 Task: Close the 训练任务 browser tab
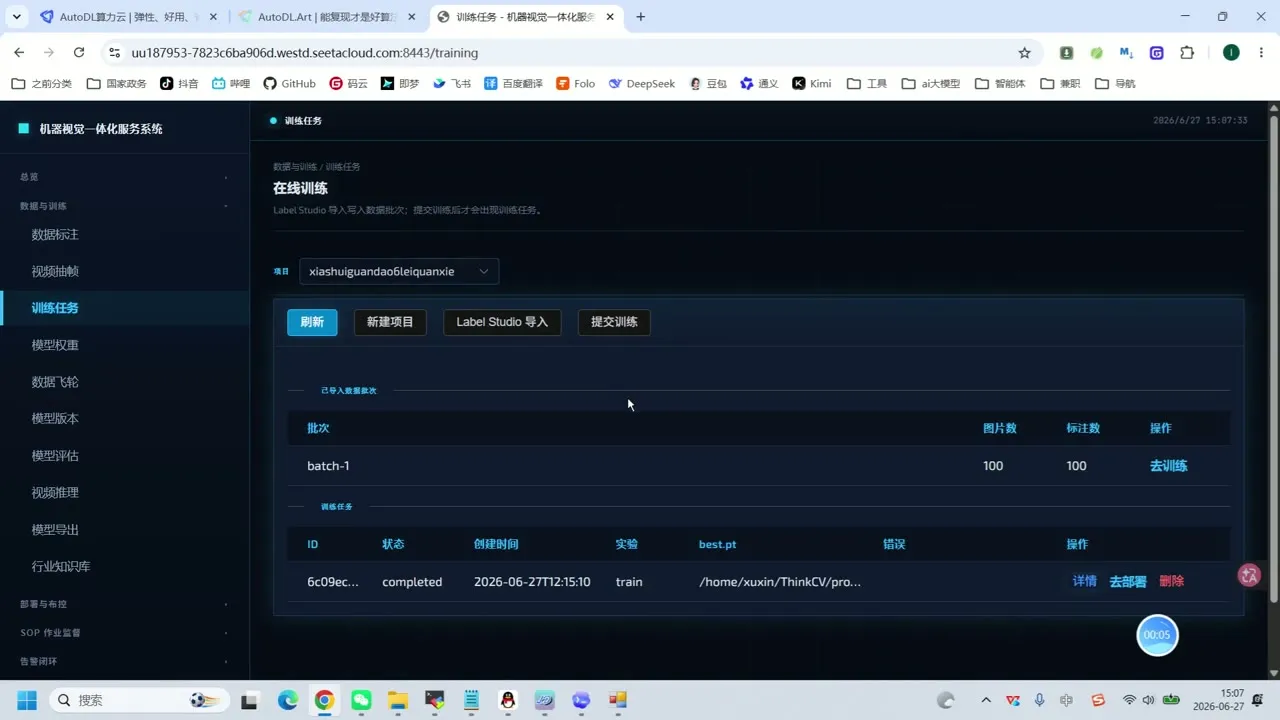coord(609,17)
